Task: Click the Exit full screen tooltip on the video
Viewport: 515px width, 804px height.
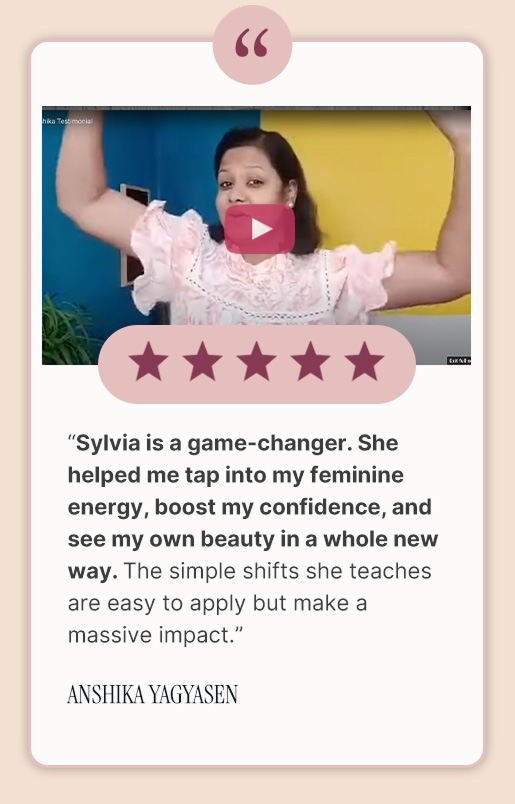Action: [x=459, y=360]
